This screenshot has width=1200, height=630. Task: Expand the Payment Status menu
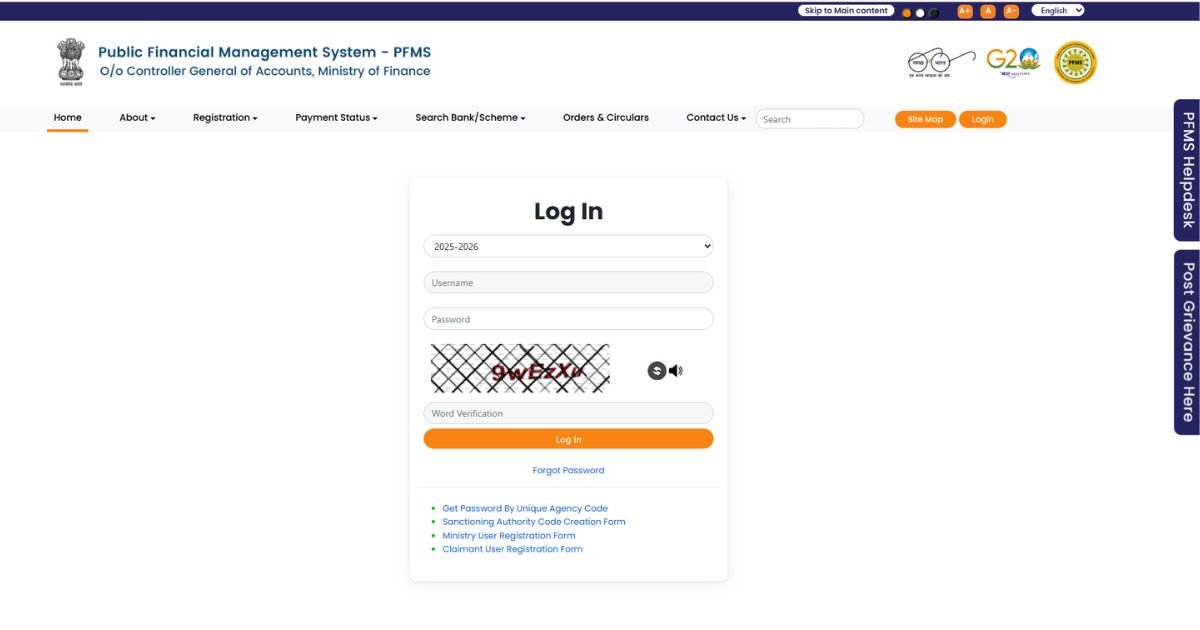coord(336,118)
